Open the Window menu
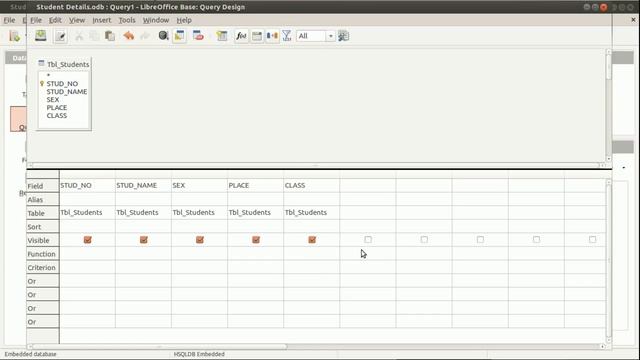Image resolution: width=640 pixels, height=360 pixels. (x=156, y=20)
